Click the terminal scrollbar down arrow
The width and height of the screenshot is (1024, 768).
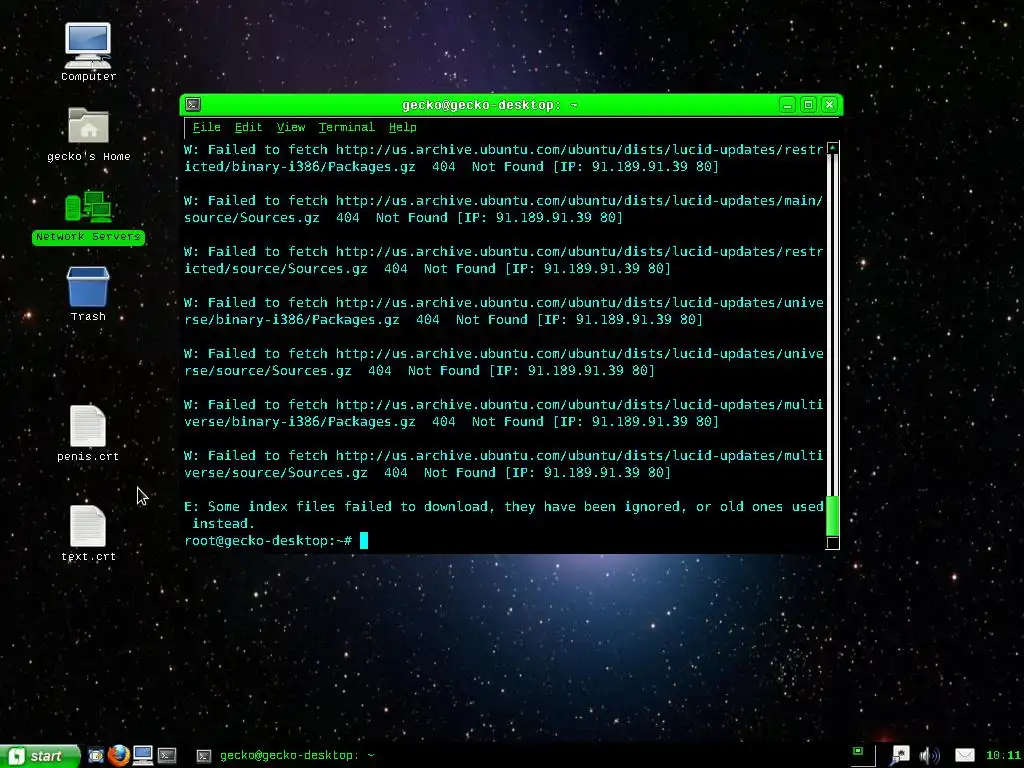coord(833,543)
